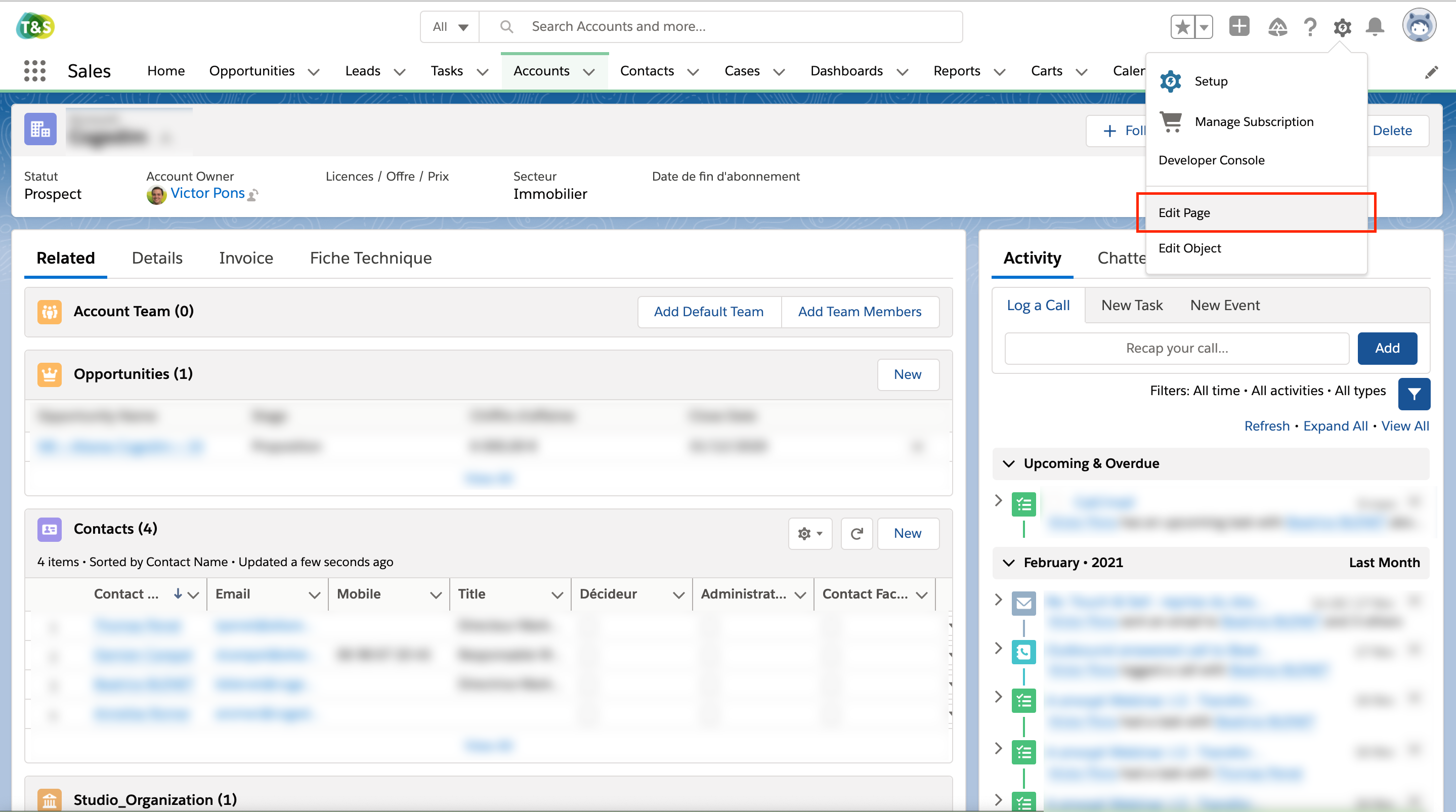Click New in Contacts list

coord(908,533)
